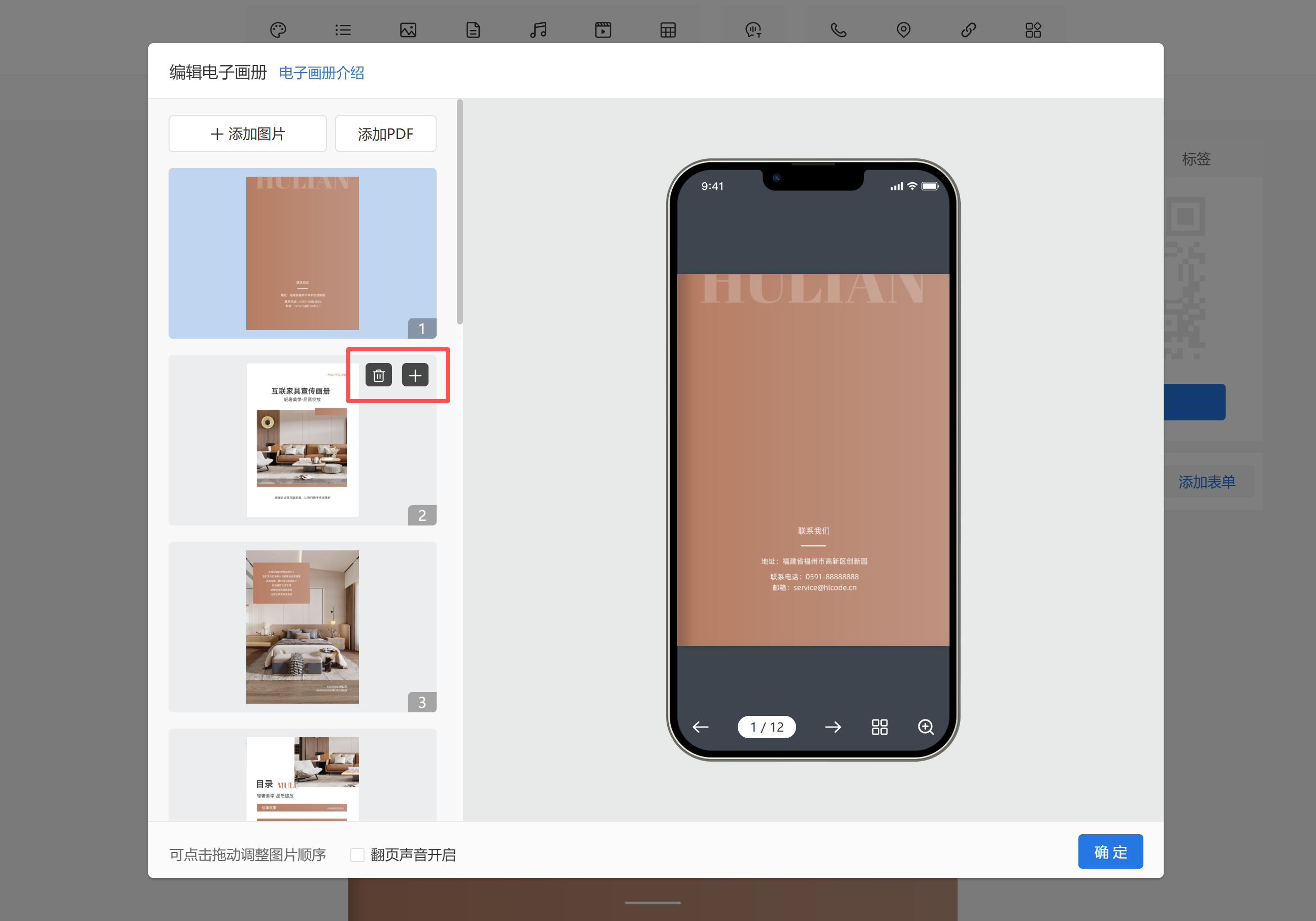Click the plus icon on page 2 thumbnail
Viewport: 1316px width, 921px height.
click(x=415, y=375)
